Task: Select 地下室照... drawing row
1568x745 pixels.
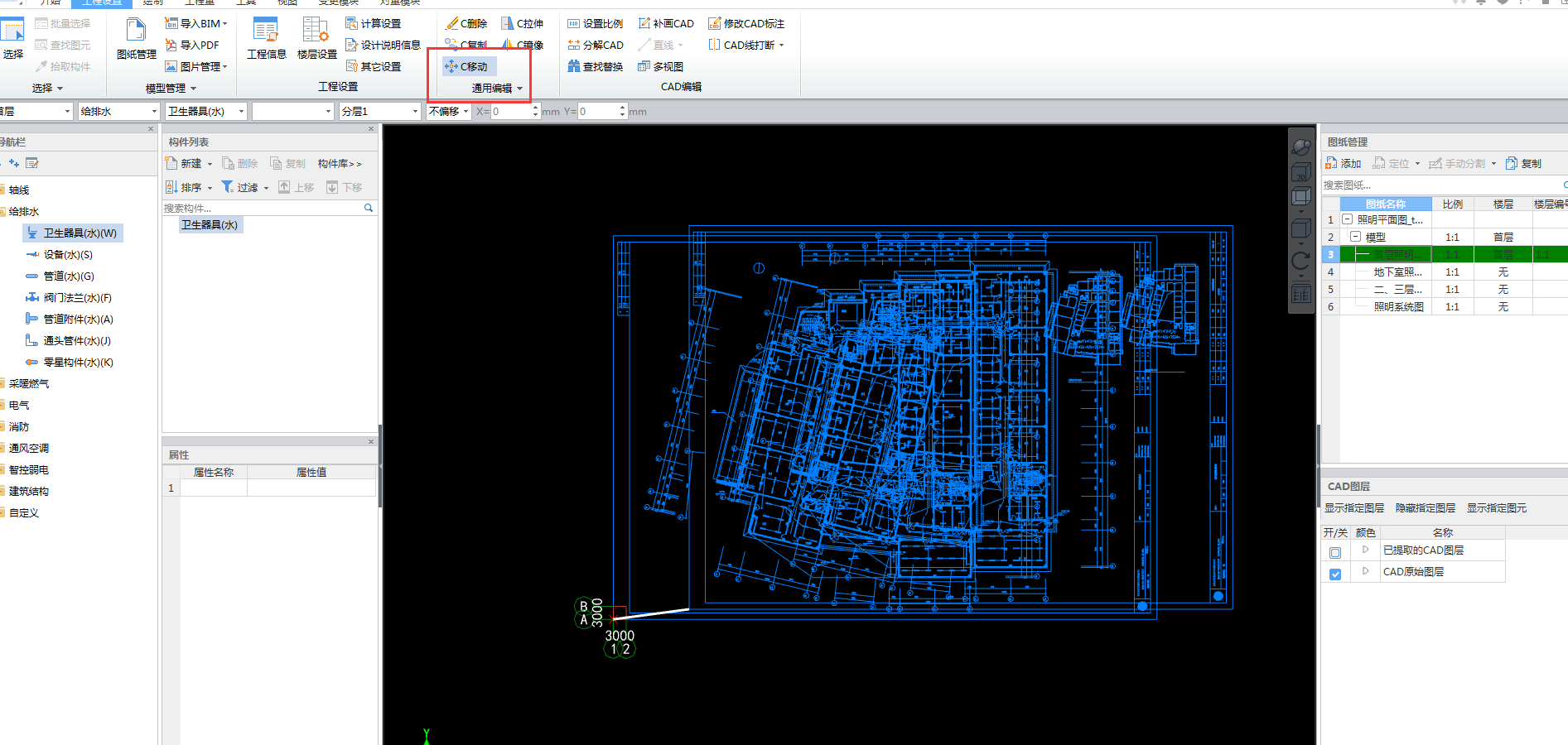Action: pos(1397,272)
